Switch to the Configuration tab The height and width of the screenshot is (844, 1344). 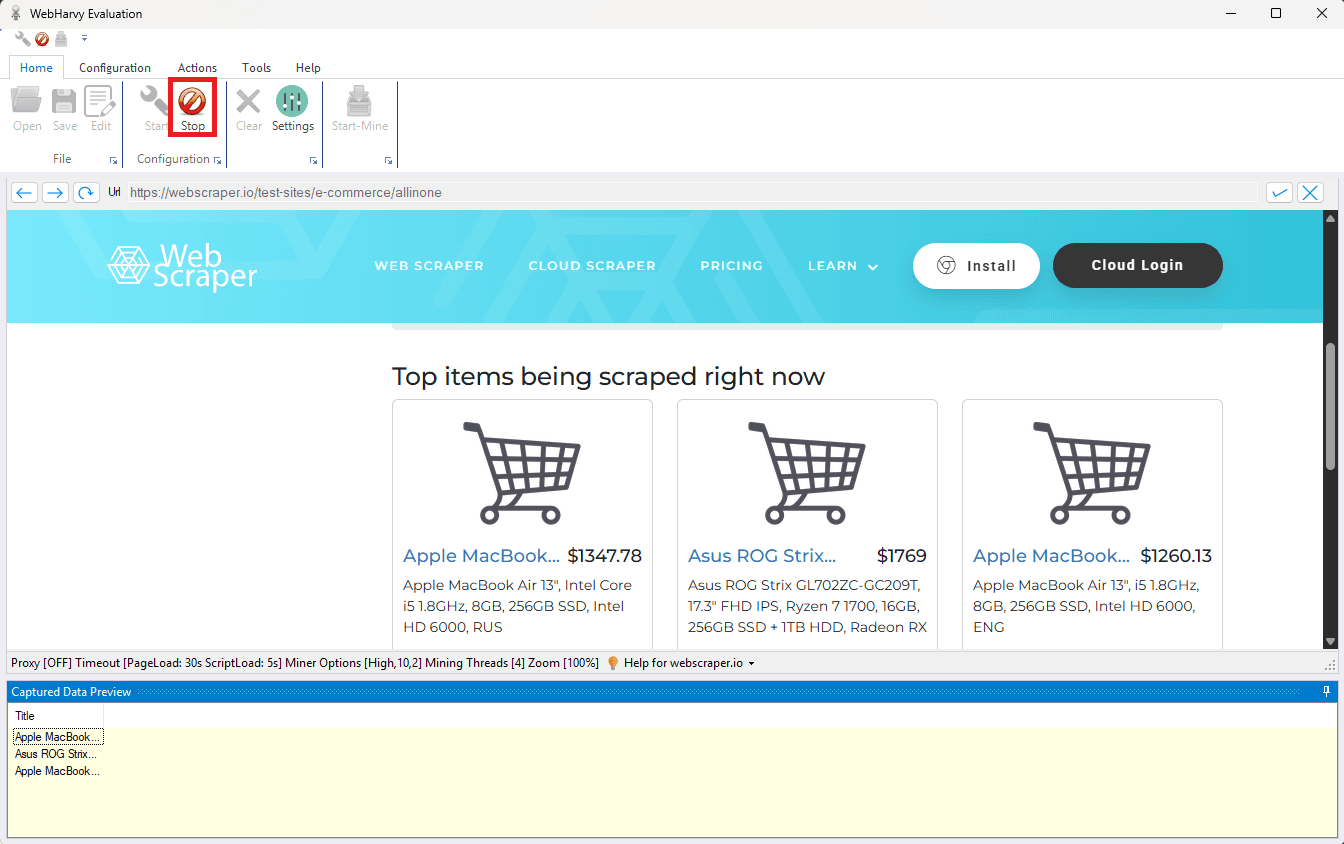[x=114, y=67]
